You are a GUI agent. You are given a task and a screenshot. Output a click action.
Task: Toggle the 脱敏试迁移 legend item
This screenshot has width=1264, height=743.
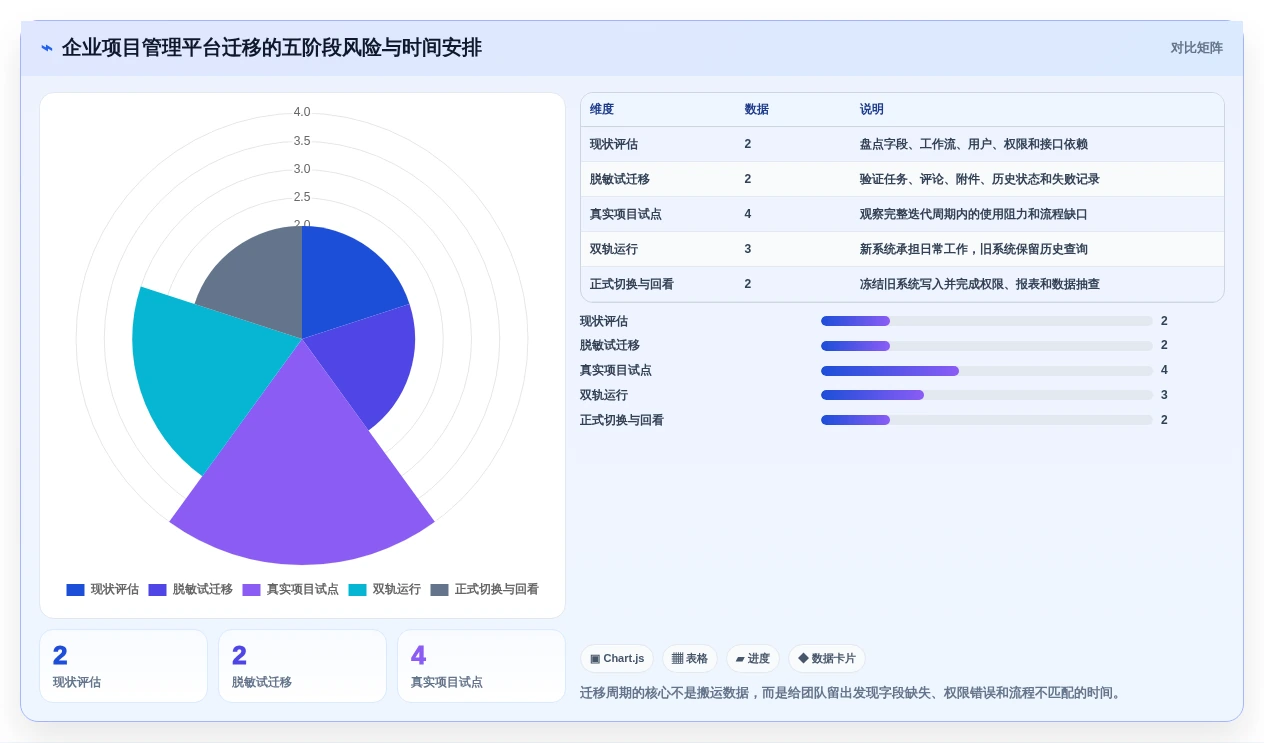(x=191, y=590)
